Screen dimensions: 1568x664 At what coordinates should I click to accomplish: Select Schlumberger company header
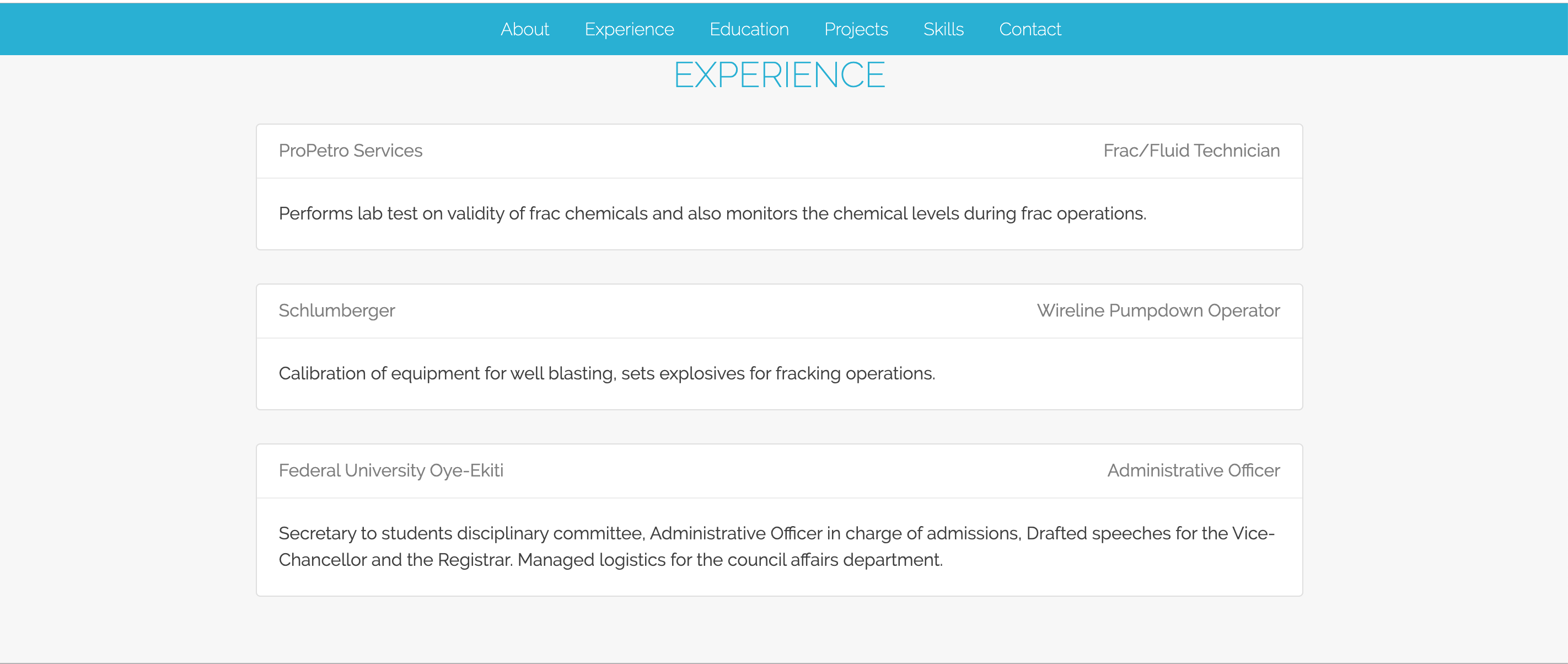[x=337, y=310]
